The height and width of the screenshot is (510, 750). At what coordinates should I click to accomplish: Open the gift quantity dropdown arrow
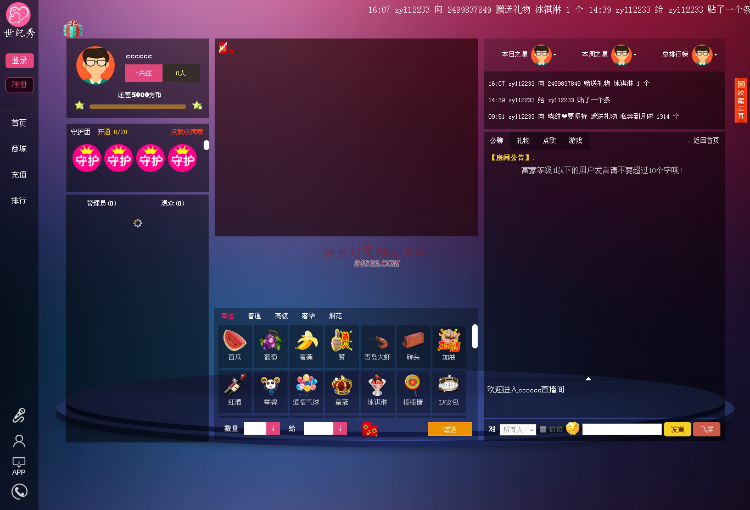coord(273,429)
